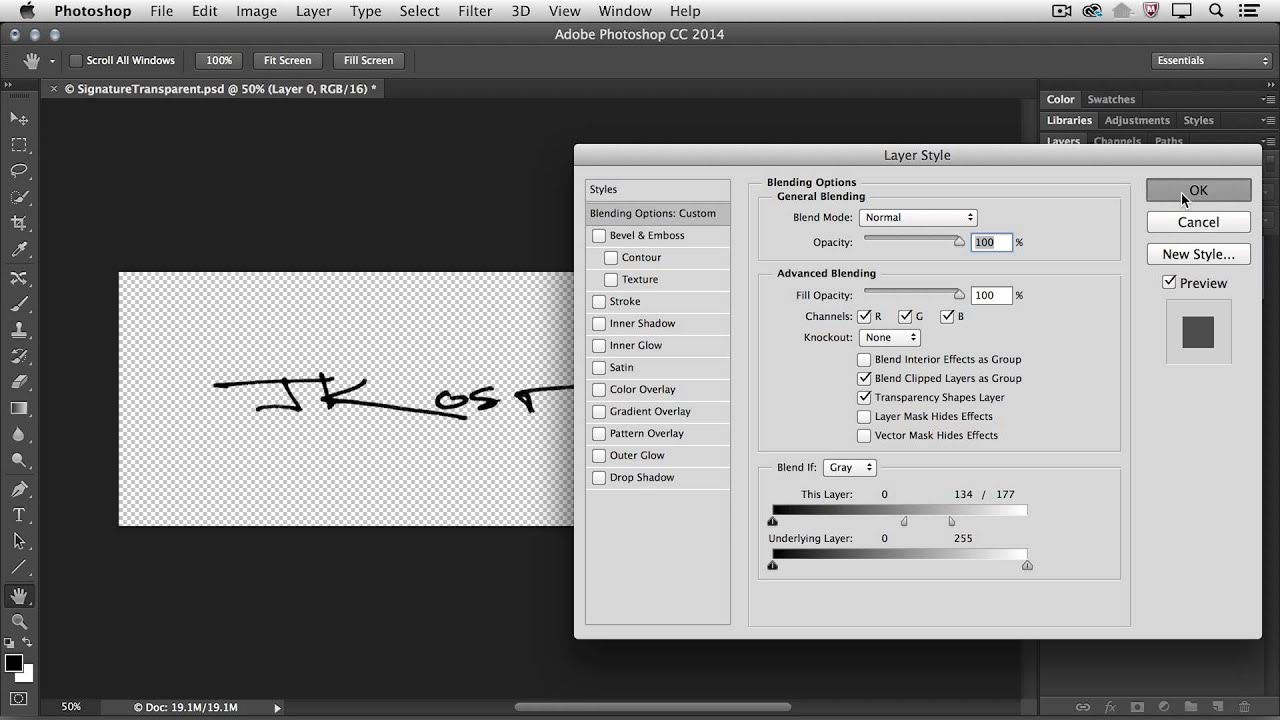1280x720 pixels.
Task: Select the Path Selection tool
Action: pyautogui.click(x=19, y=541)
